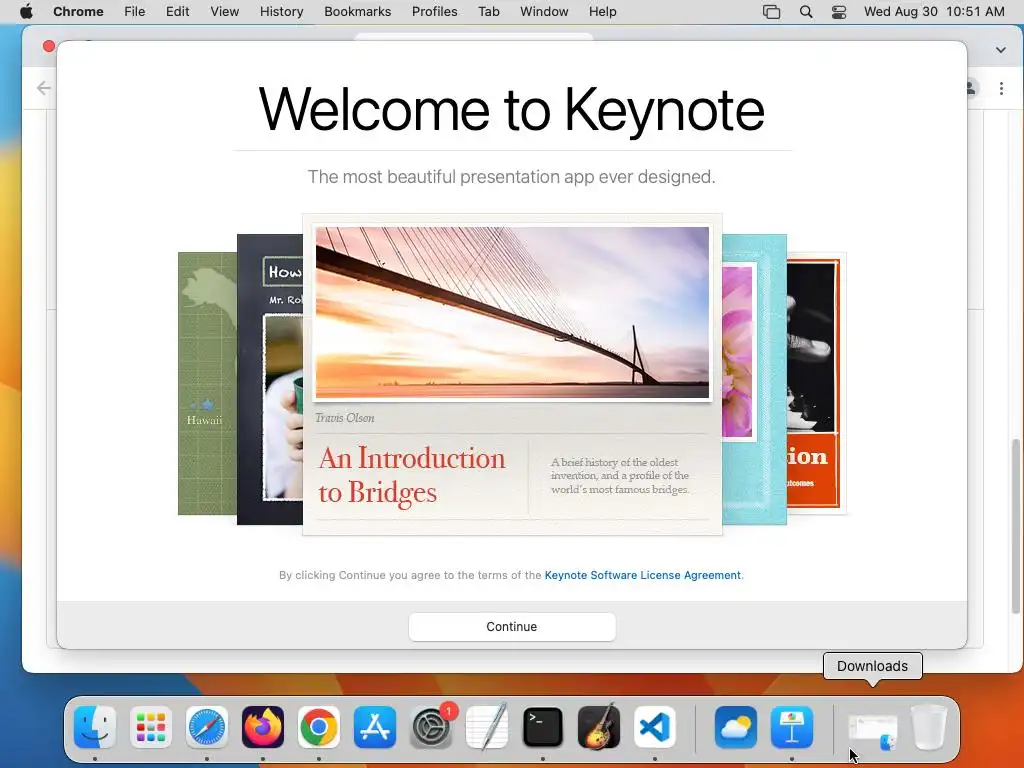Open the App Store from the Dock

(x=375, y=727)
